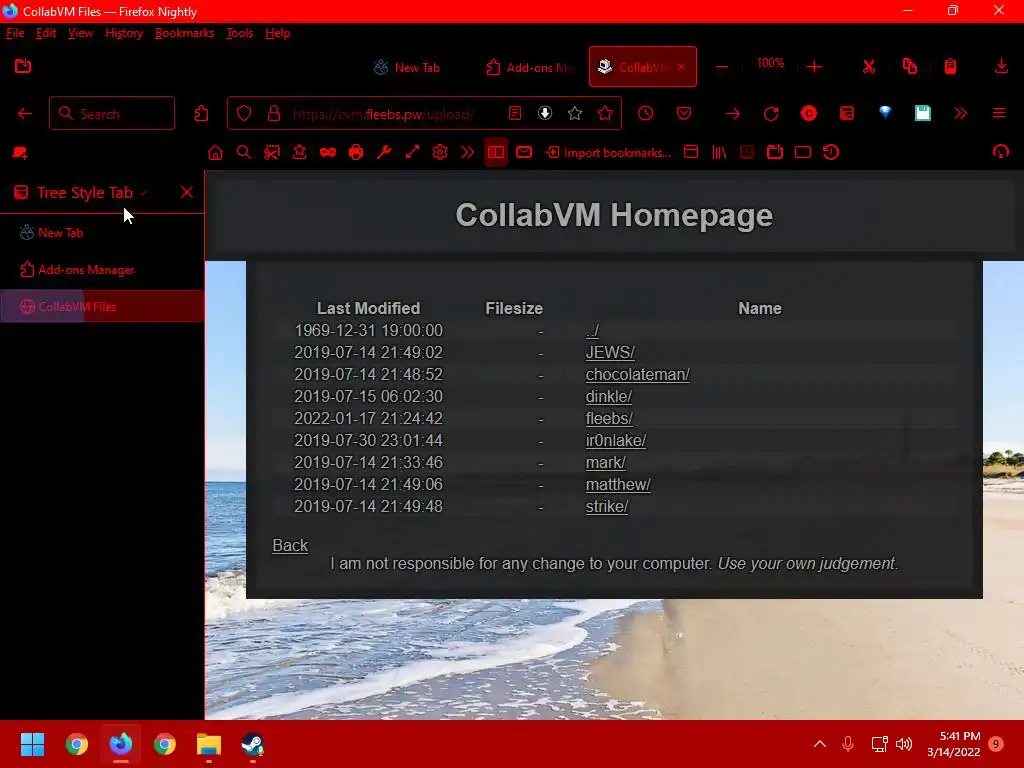Open the strike/ folder link
Image resolution: width=1024 pixels, height=768 pixels.
(607, 507)
